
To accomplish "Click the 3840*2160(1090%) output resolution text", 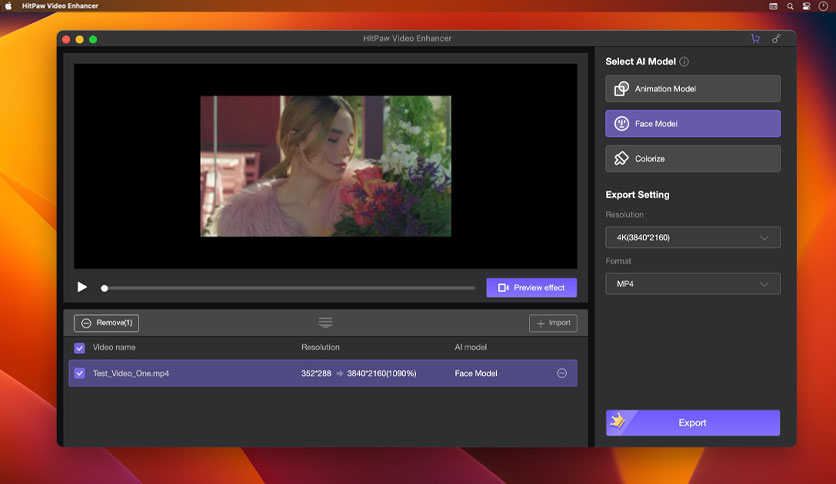I will (x=381, y=373).
